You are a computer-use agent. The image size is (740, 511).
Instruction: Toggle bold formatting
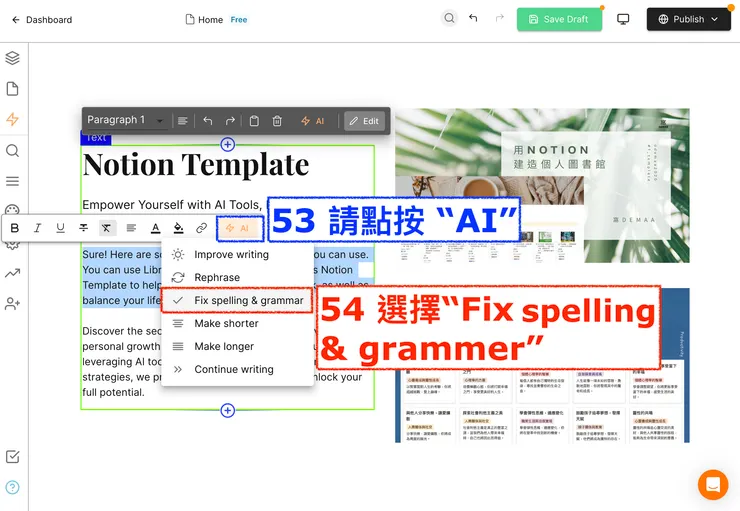click(15, 228)
